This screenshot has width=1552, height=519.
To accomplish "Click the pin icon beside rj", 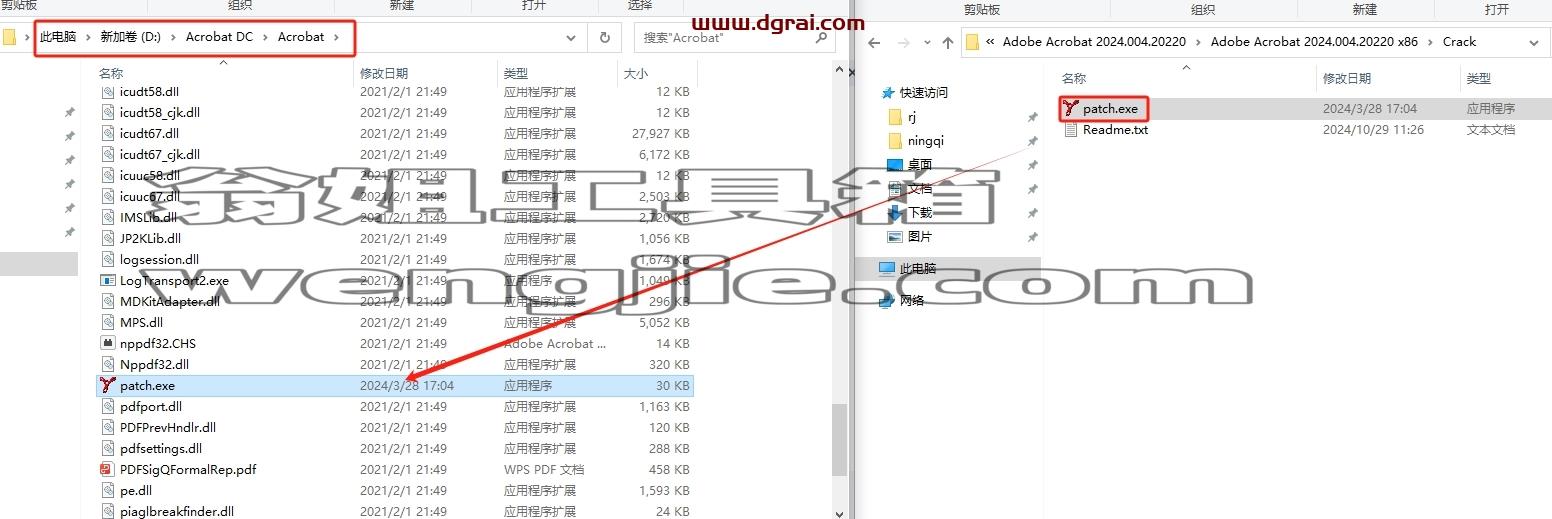I will [1032, 117].
